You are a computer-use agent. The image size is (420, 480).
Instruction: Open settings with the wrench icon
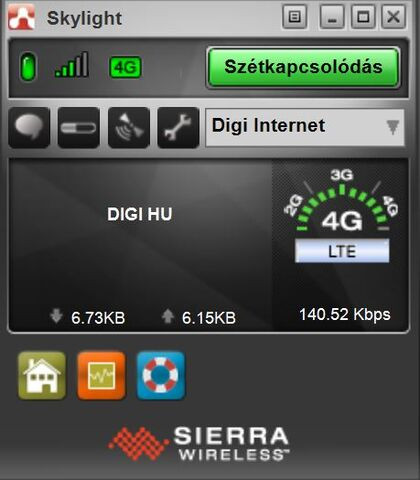point(178,127)
